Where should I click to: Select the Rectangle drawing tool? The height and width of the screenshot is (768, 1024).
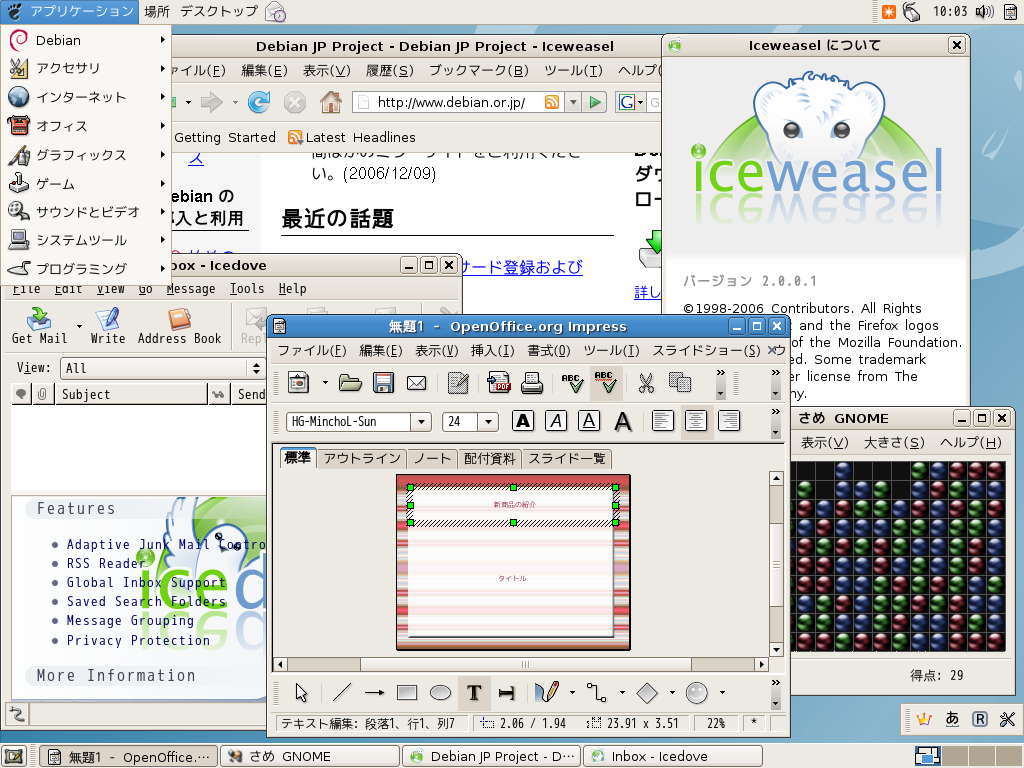pyautogui.click(x=407, y=693)
